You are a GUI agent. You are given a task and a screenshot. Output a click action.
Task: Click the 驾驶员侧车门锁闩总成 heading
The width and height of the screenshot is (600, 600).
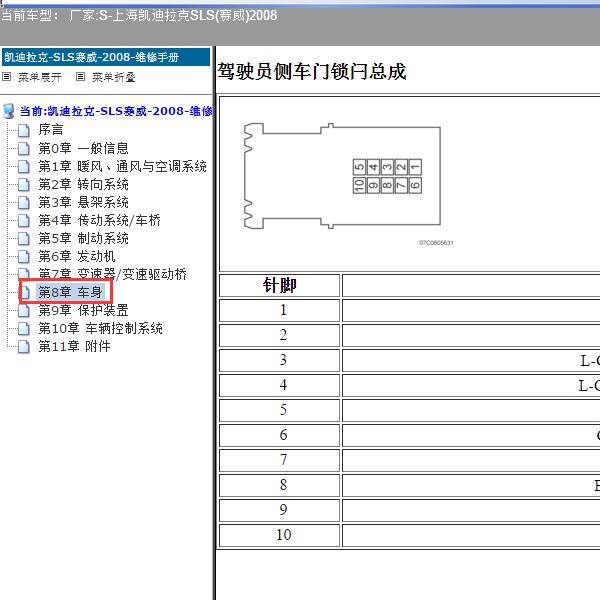pyautogui.click(x=311, y=72)
